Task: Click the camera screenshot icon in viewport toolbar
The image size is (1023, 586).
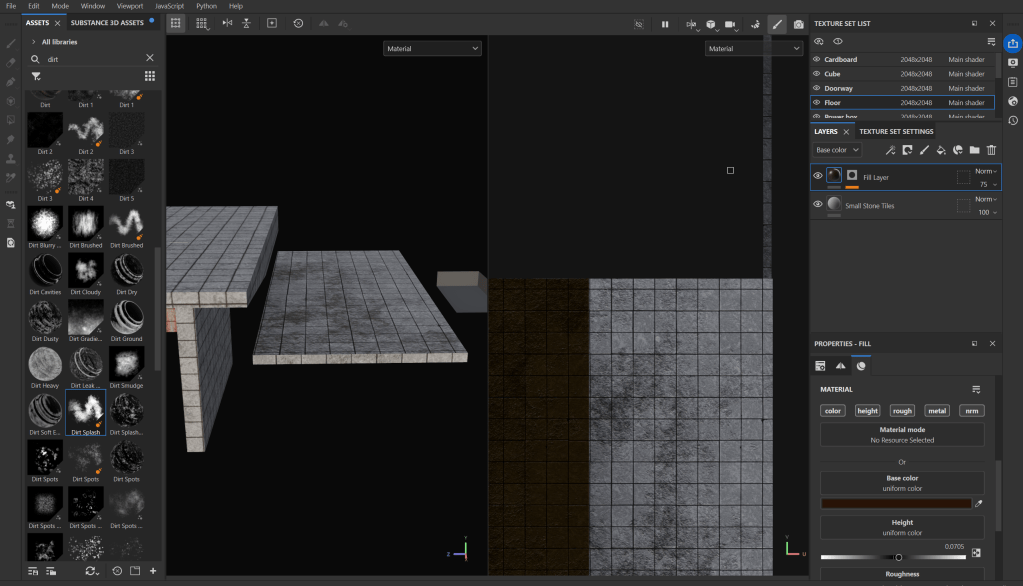Action: click(x=799, y=23)
